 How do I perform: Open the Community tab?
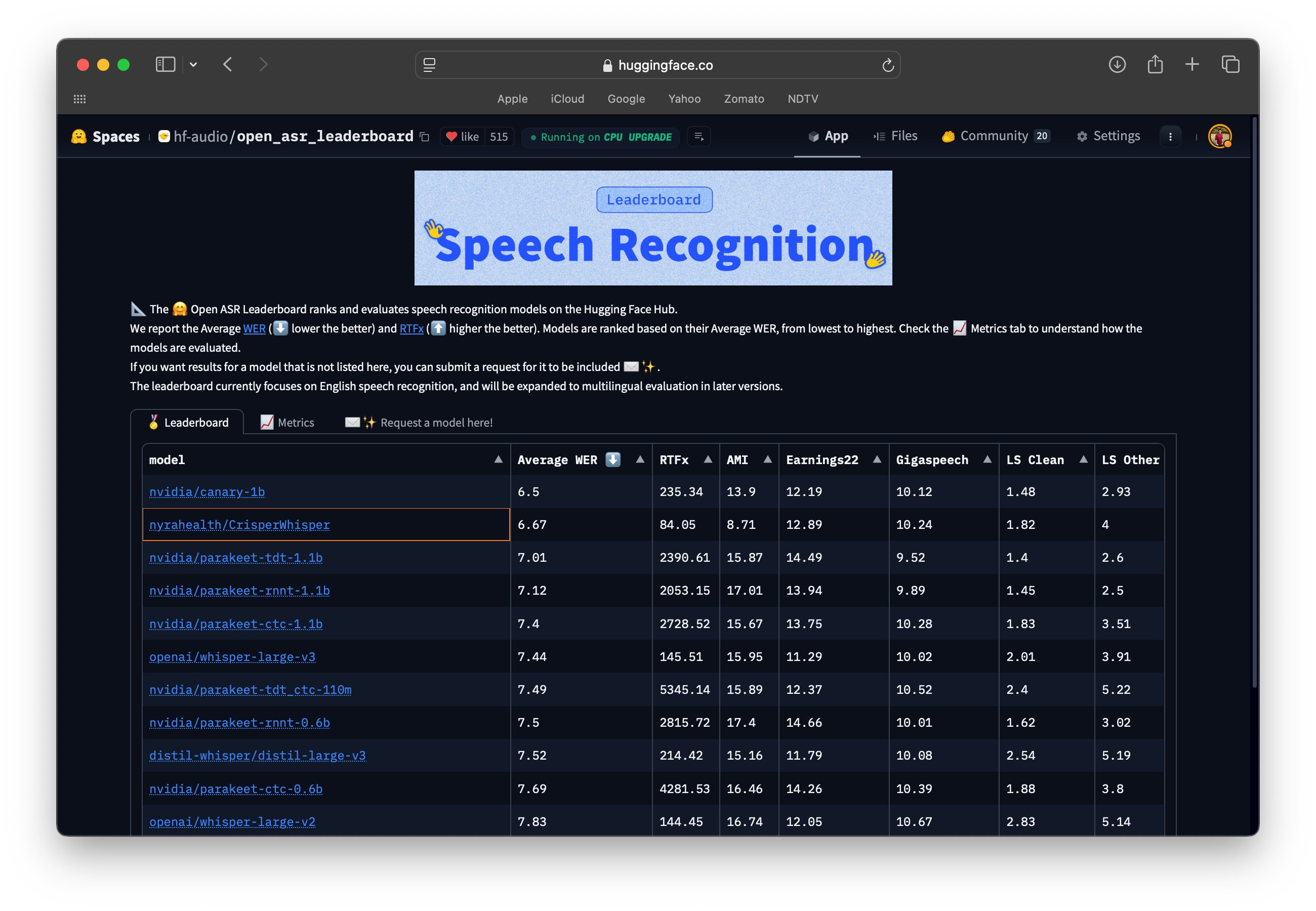point(995,136)
